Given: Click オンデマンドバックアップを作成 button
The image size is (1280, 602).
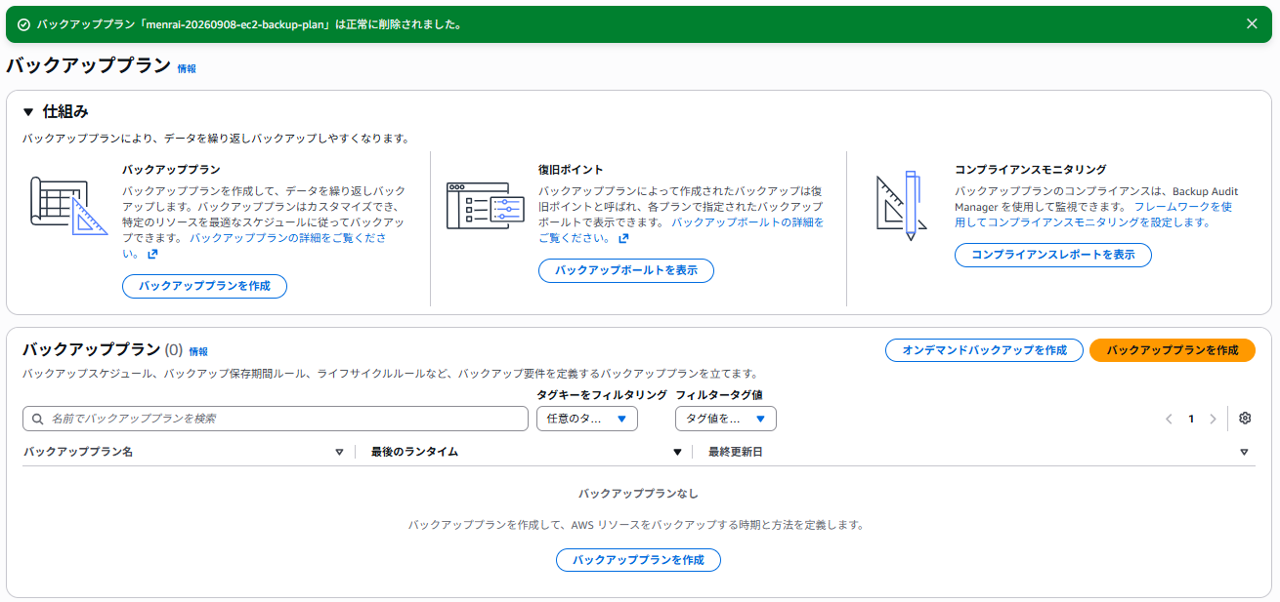Looking at the screenshot, I should 984,350.
